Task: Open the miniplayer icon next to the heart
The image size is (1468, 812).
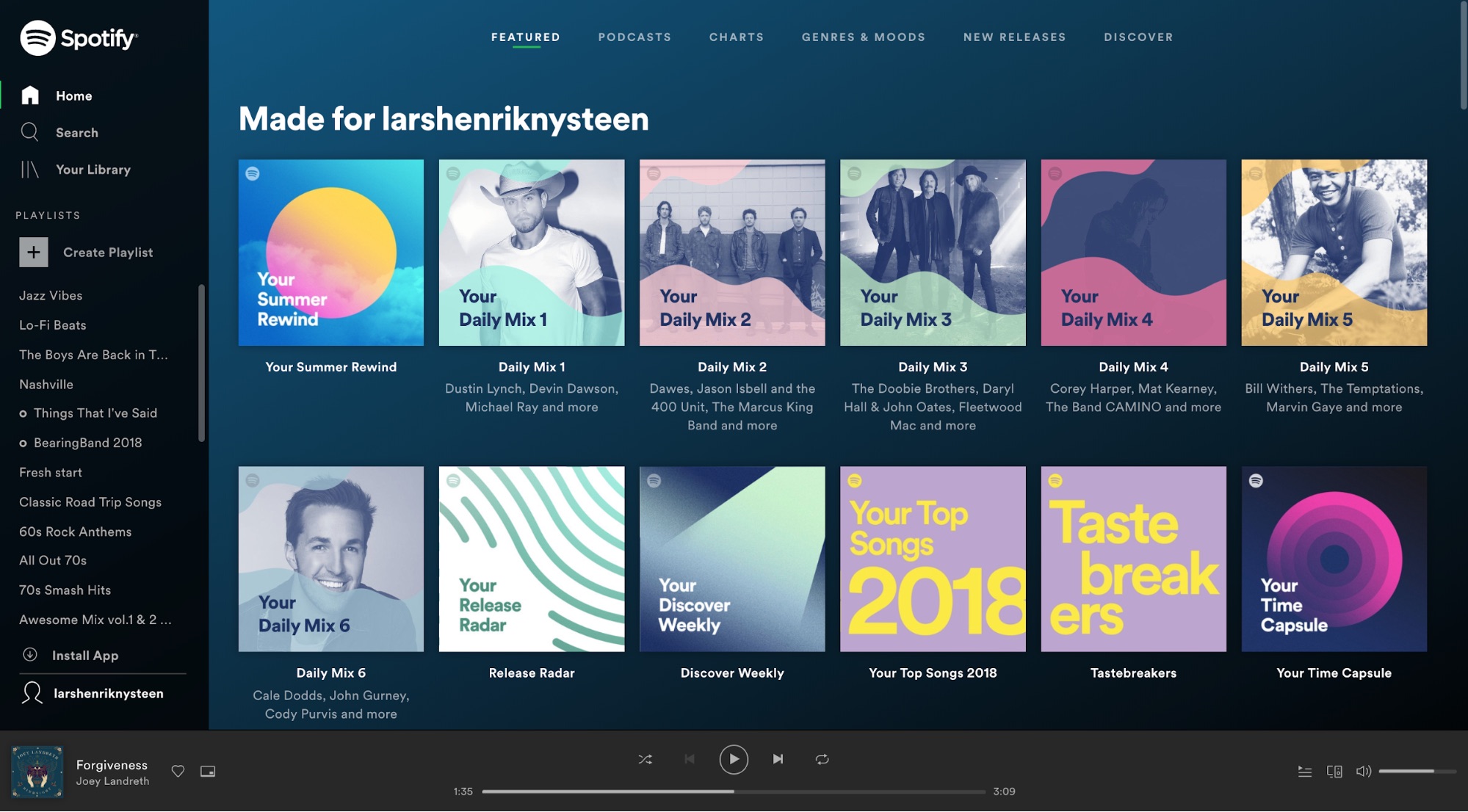Action: click(208, 772)
